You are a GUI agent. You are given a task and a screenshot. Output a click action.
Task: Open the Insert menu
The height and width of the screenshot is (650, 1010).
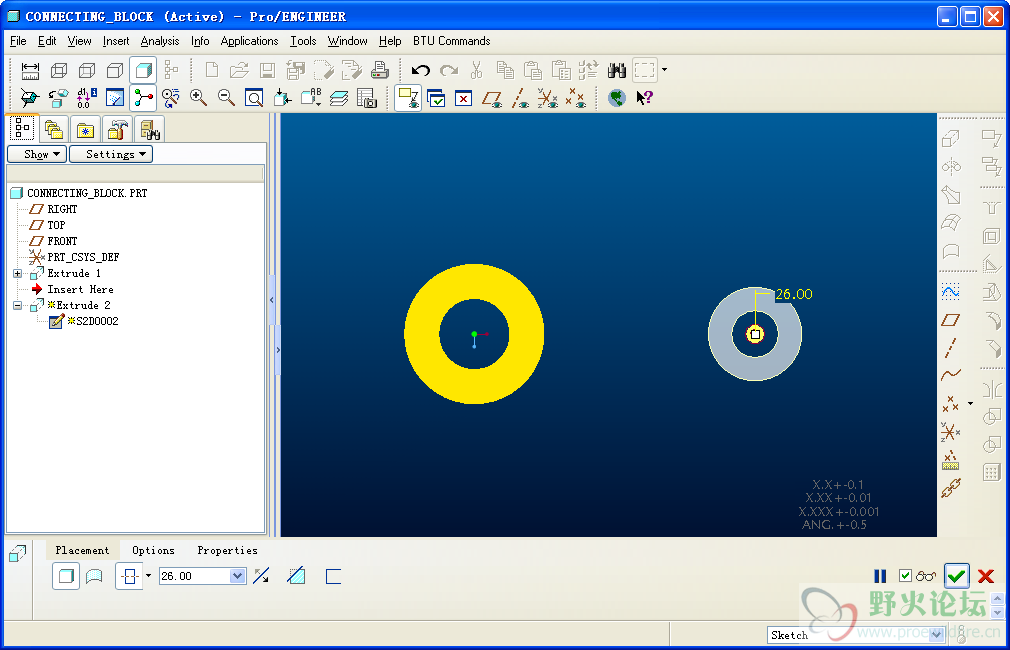tap(116, 41)
